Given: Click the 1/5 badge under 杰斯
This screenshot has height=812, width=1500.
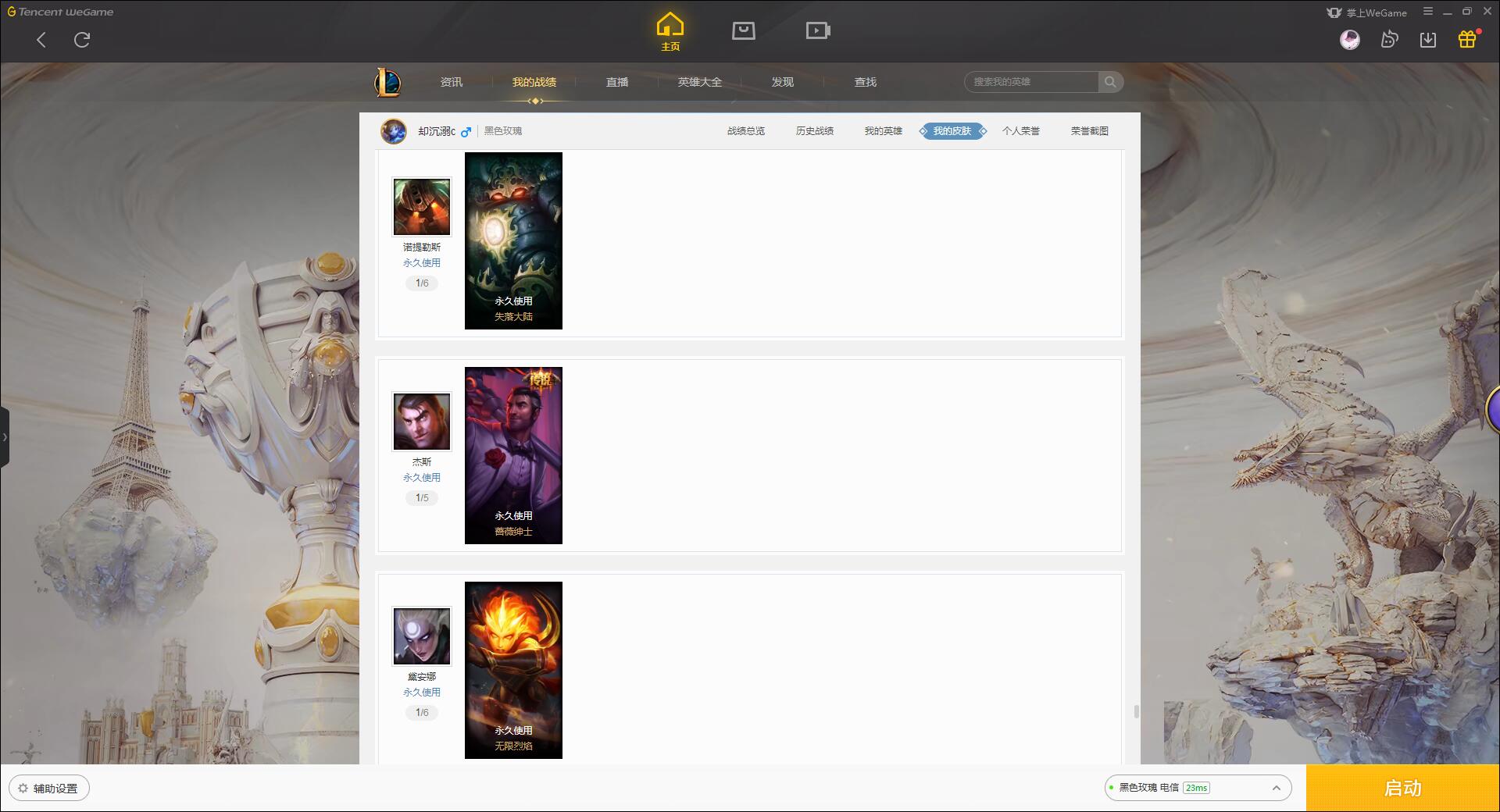Looking at the screenshot, I should [x=422, y=498].
